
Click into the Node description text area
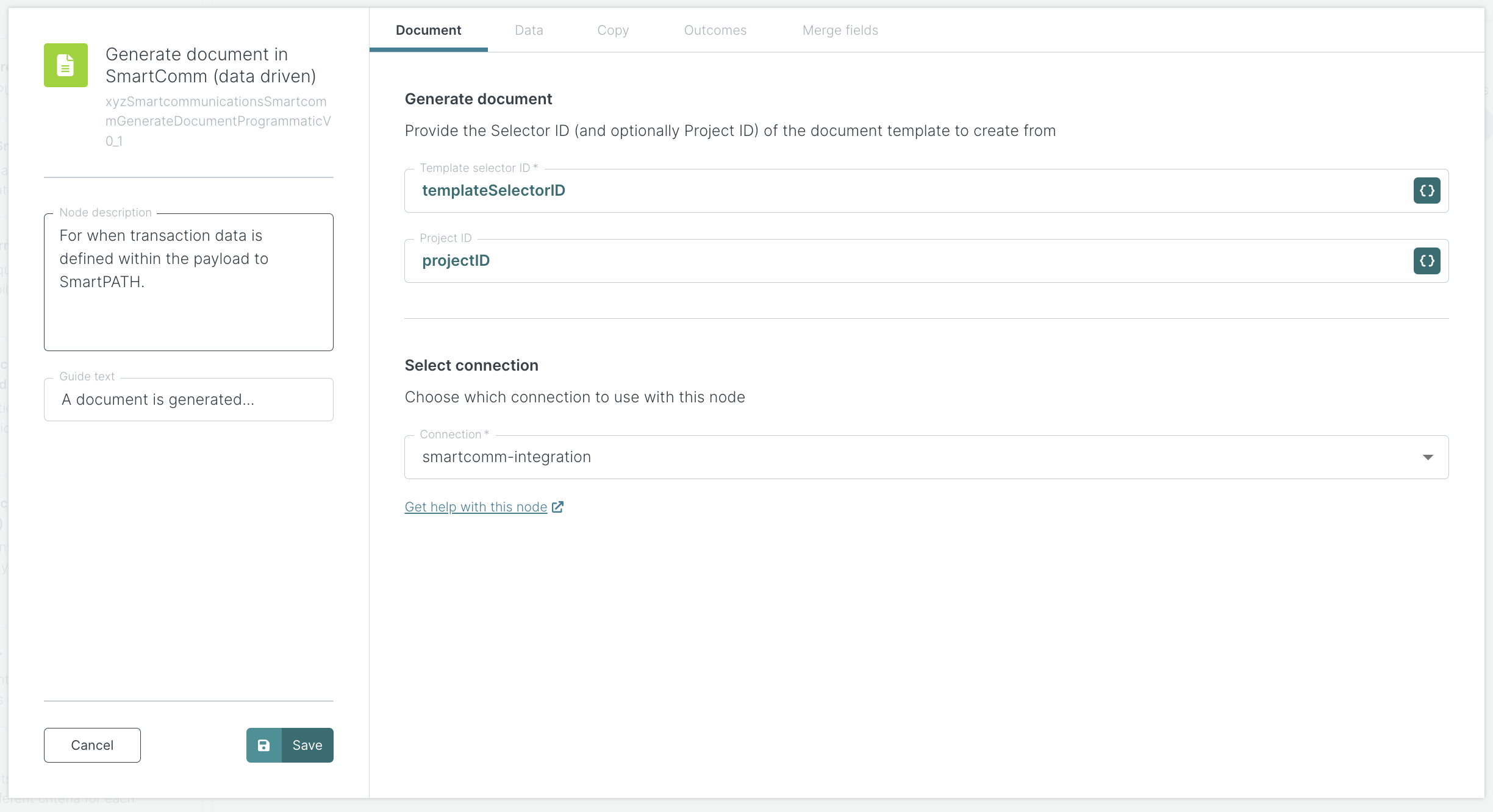pos(188,282)
